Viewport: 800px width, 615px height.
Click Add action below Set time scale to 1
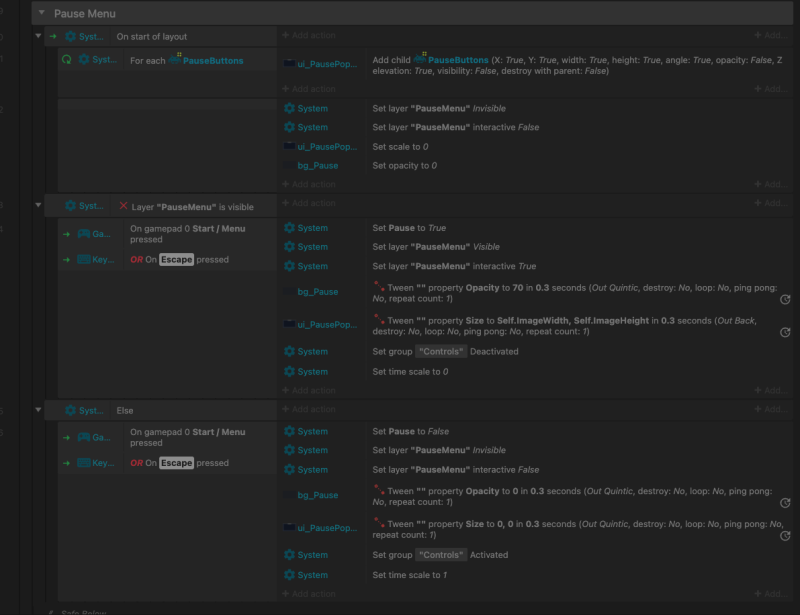[309, 594]
